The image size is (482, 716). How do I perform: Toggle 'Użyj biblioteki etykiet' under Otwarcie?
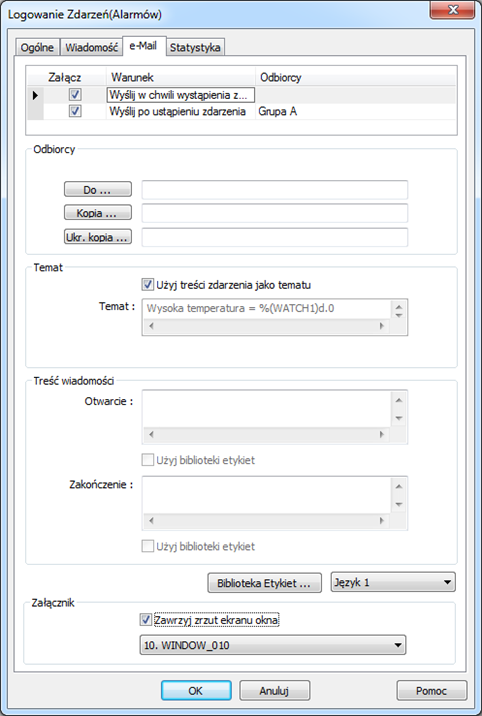click(147, 460)
